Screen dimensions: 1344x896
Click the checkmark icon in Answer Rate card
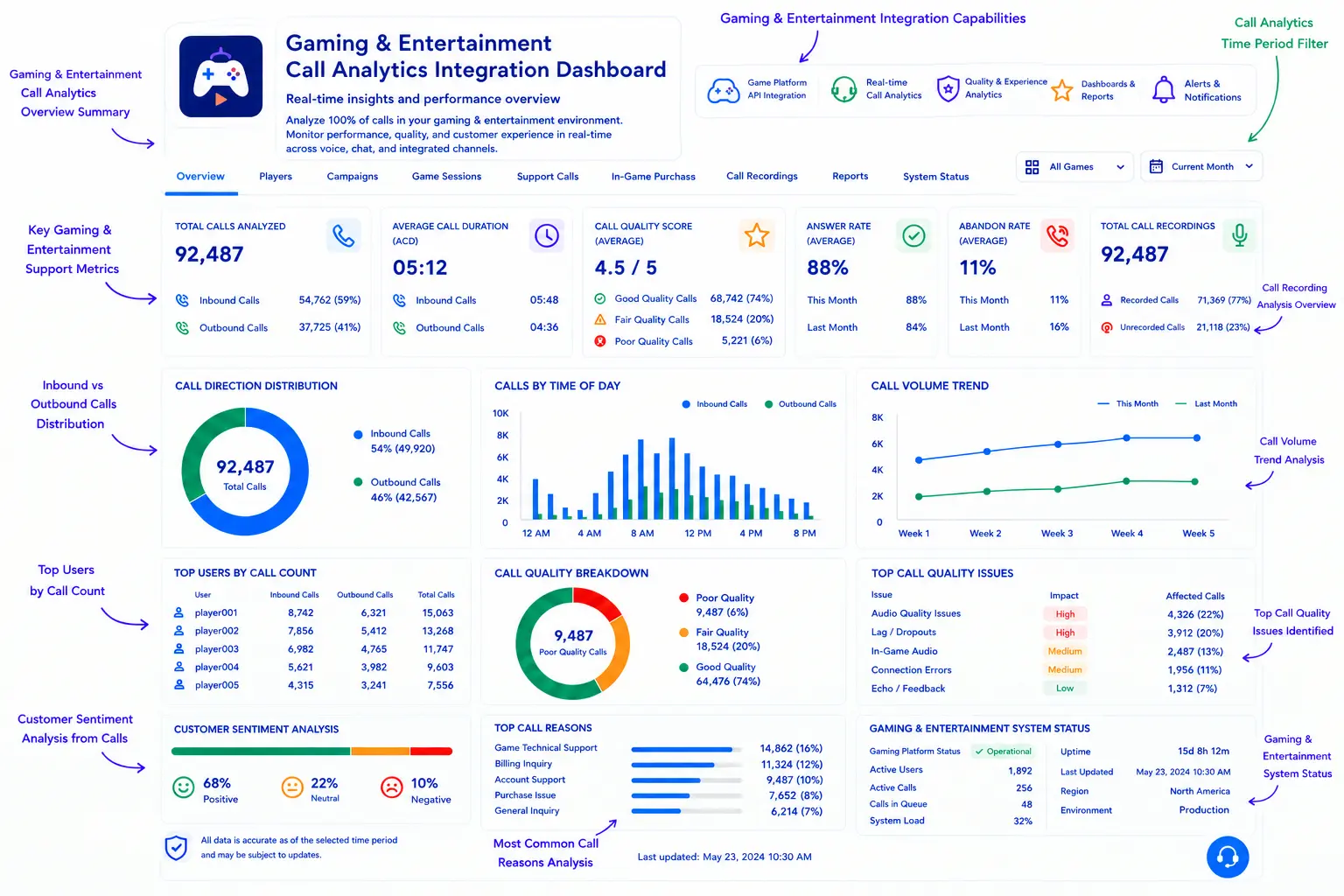(x=913, y=235)
